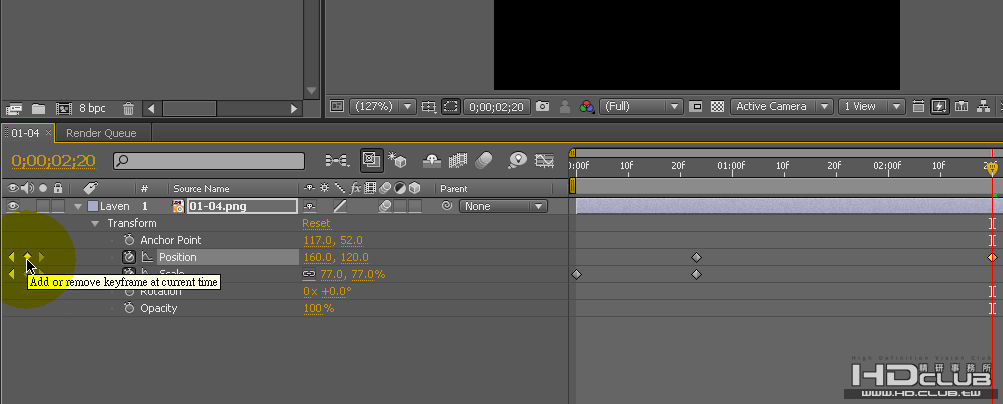Toggle pixel aspect ratio correction
The height and width of the screenshot is (404, 1003).
[x=918, y=107]
